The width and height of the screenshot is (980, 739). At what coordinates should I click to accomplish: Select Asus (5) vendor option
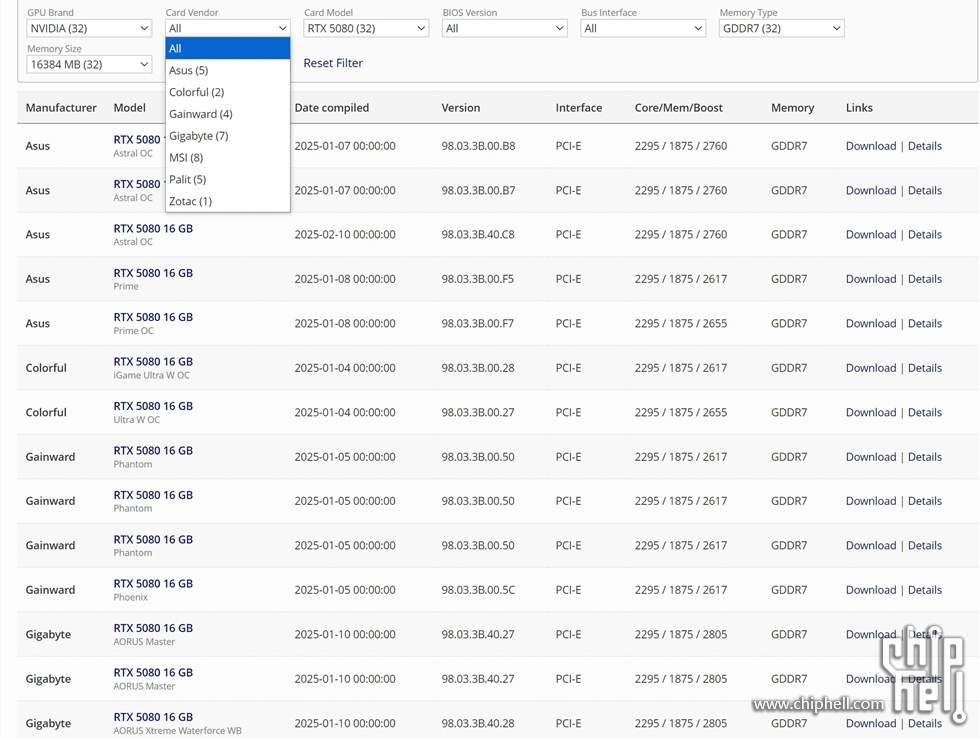point(228,70)
